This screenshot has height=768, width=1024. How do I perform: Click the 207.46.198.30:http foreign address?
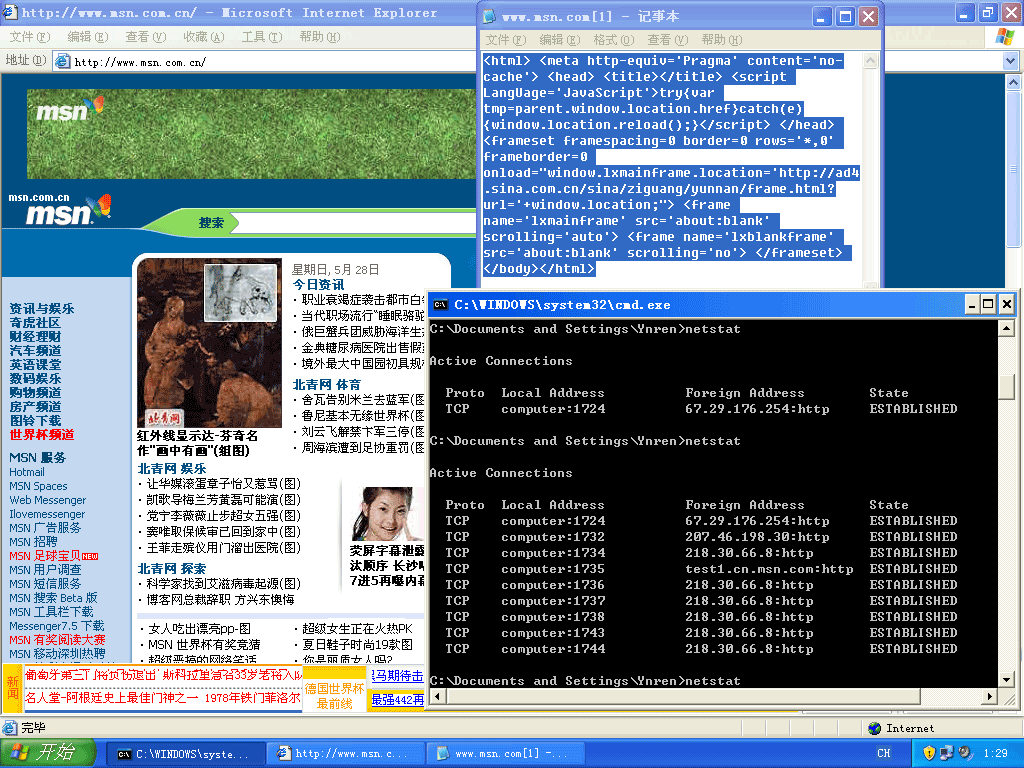(x=757, y=537)
